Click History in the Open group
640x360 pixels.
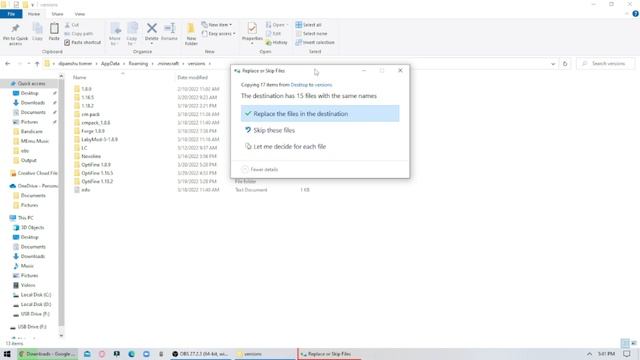coord(276,42)
